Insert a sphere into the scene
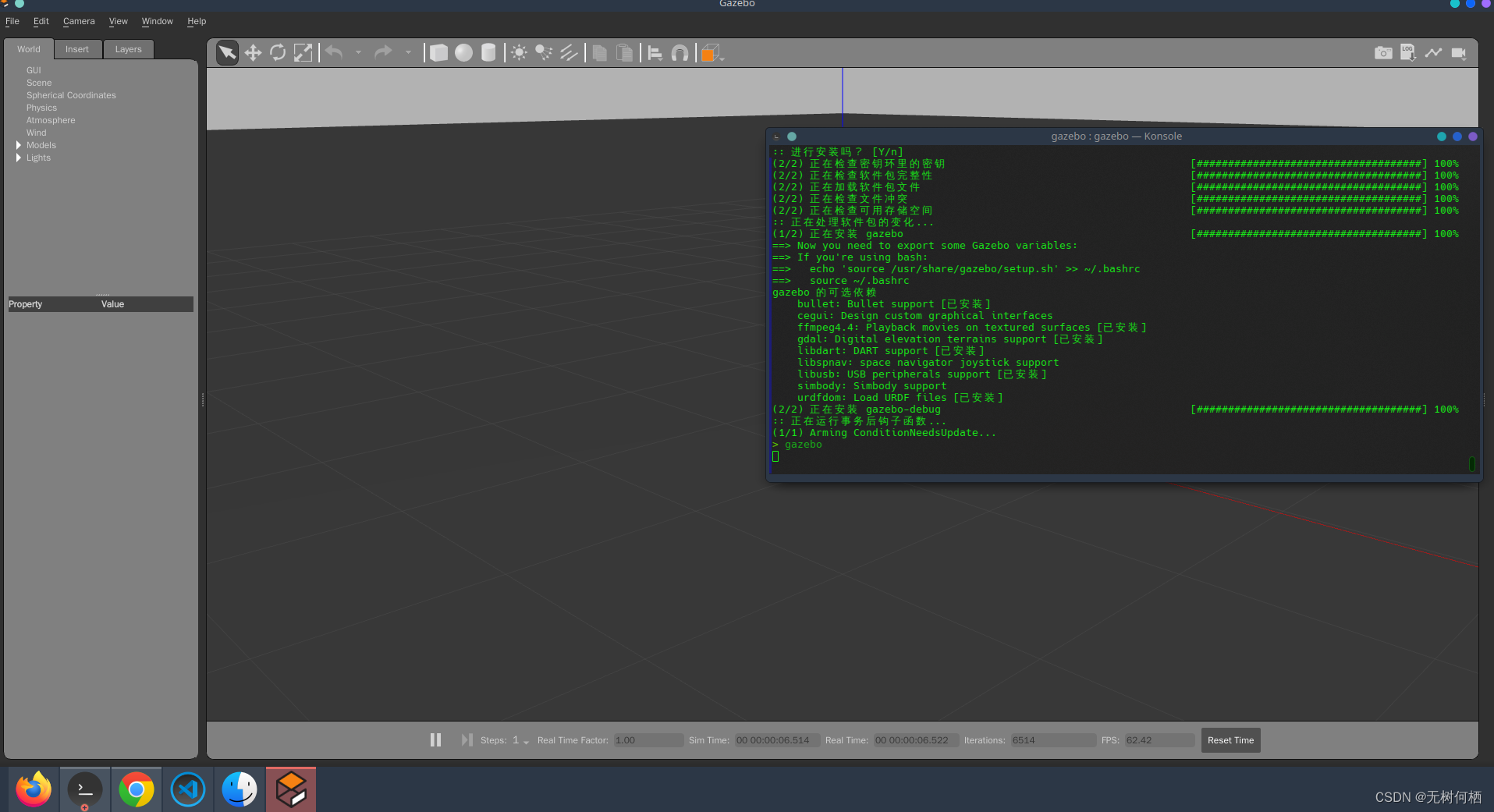 coord(463,52)
